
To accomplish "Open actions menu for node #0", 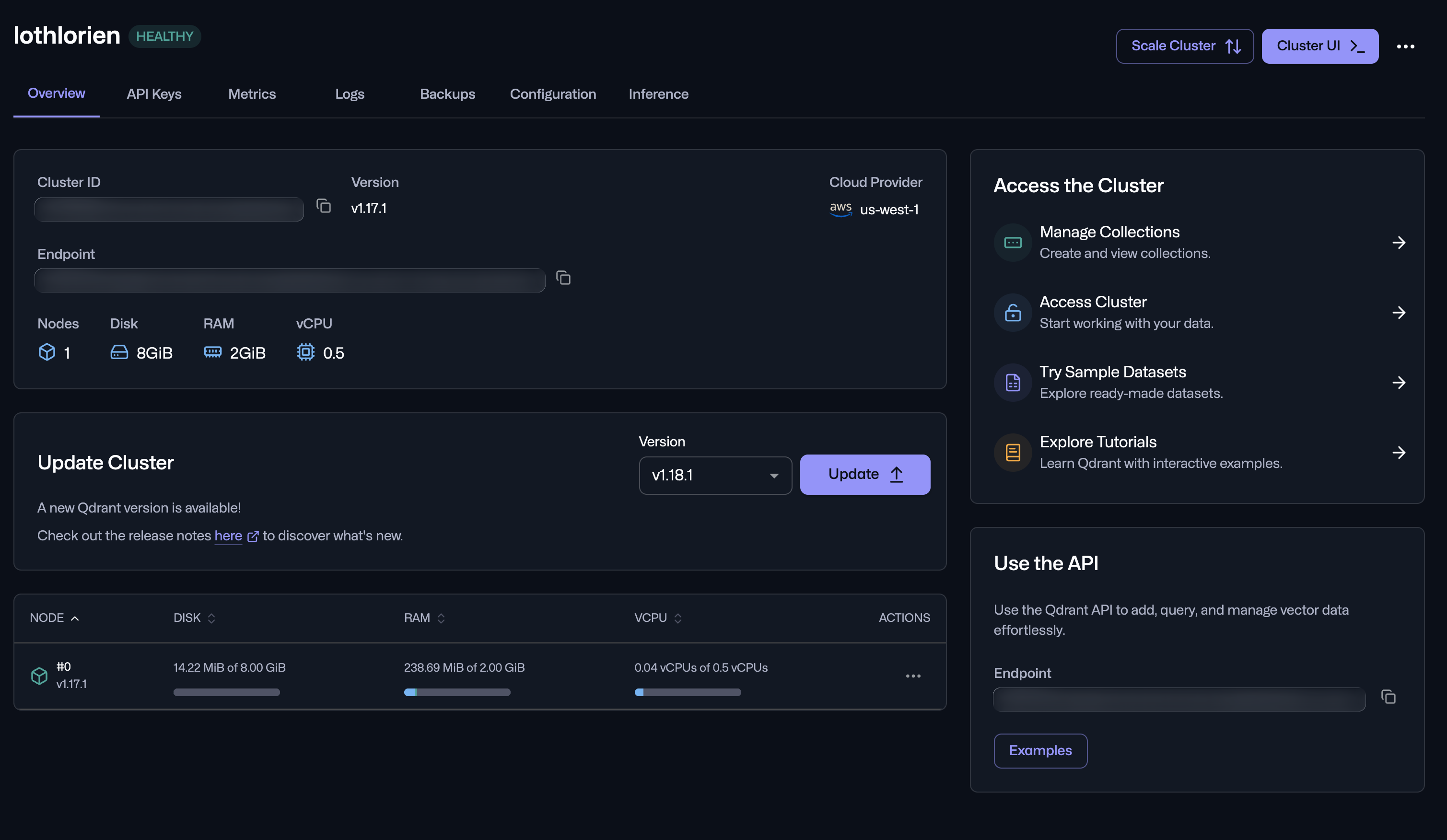I will [x=913, y=677].
